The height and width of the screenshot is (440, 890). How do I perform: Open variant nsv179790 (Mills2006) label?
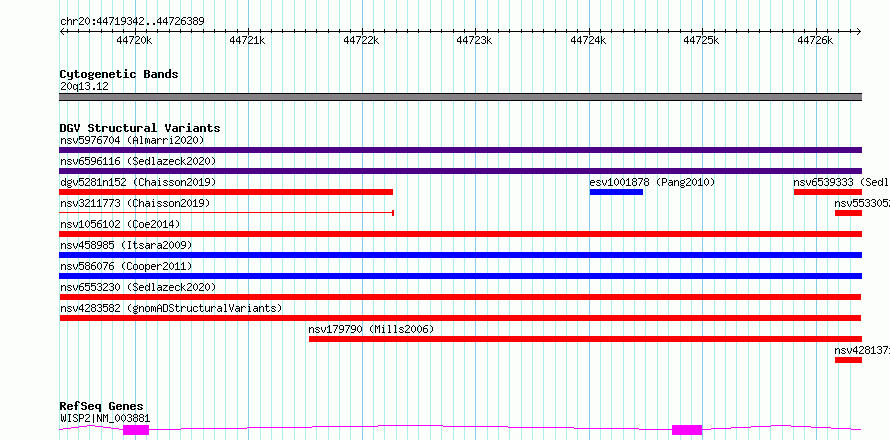pos(371,329)
